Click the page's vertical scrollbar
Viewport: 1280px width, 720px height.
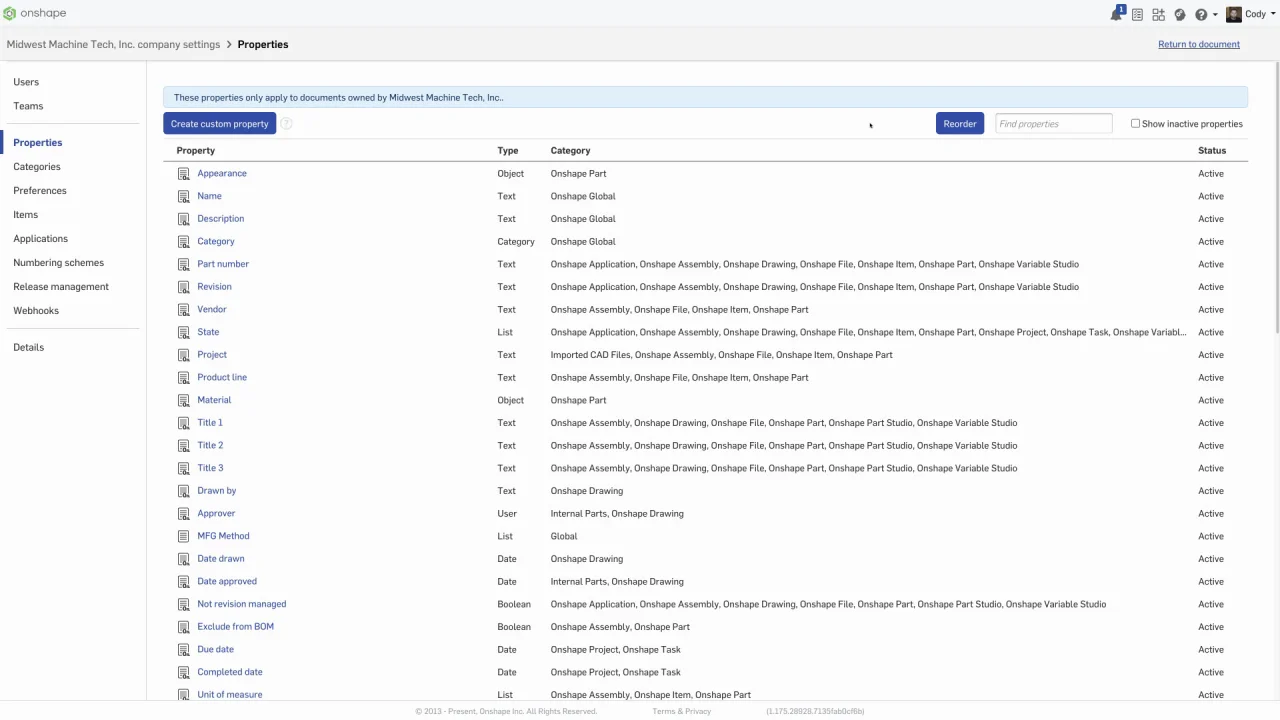pyautogui.click(x=1276, y=200)
